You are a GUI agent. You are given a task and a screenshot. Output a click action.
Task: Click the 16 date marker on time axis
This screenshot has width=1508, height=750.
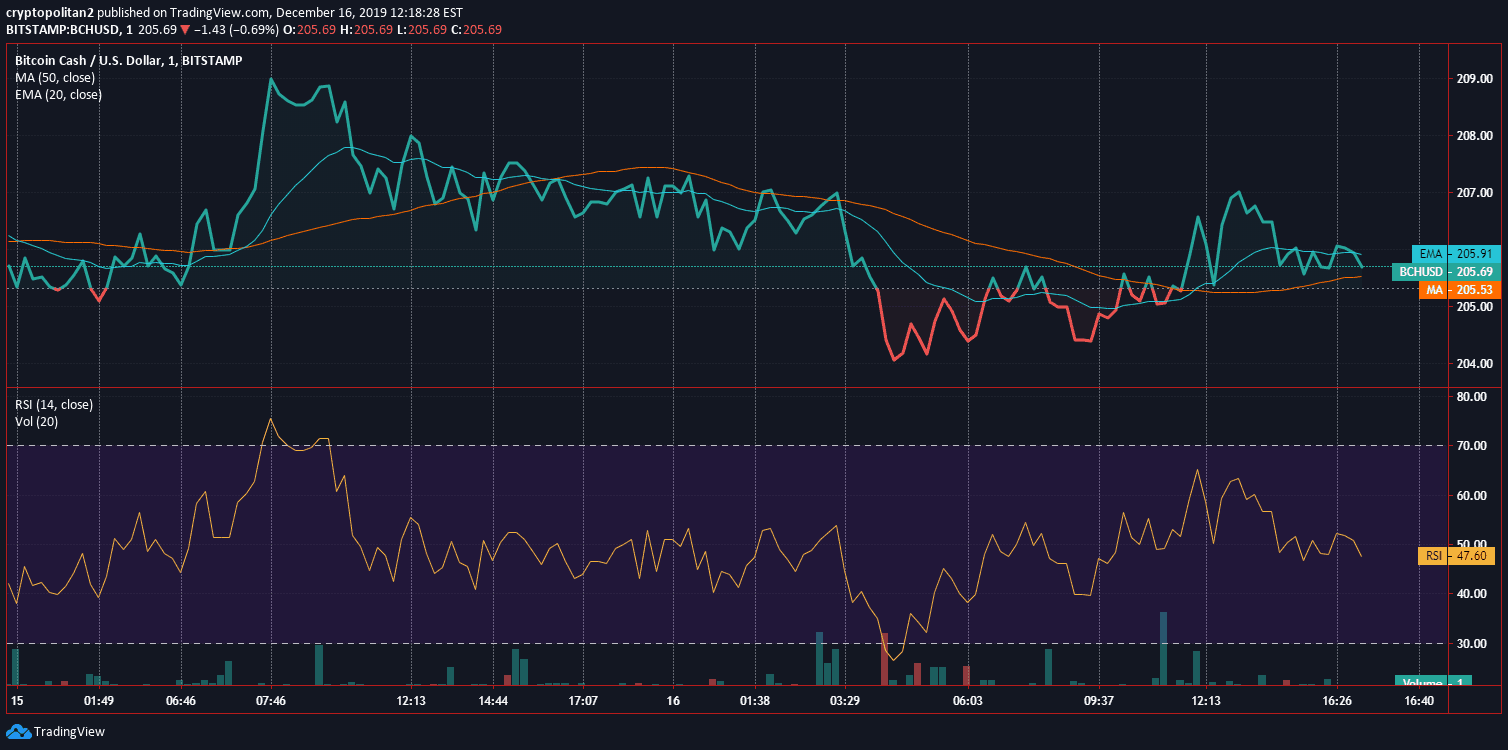pyautogui.click(x=673, y=702)
